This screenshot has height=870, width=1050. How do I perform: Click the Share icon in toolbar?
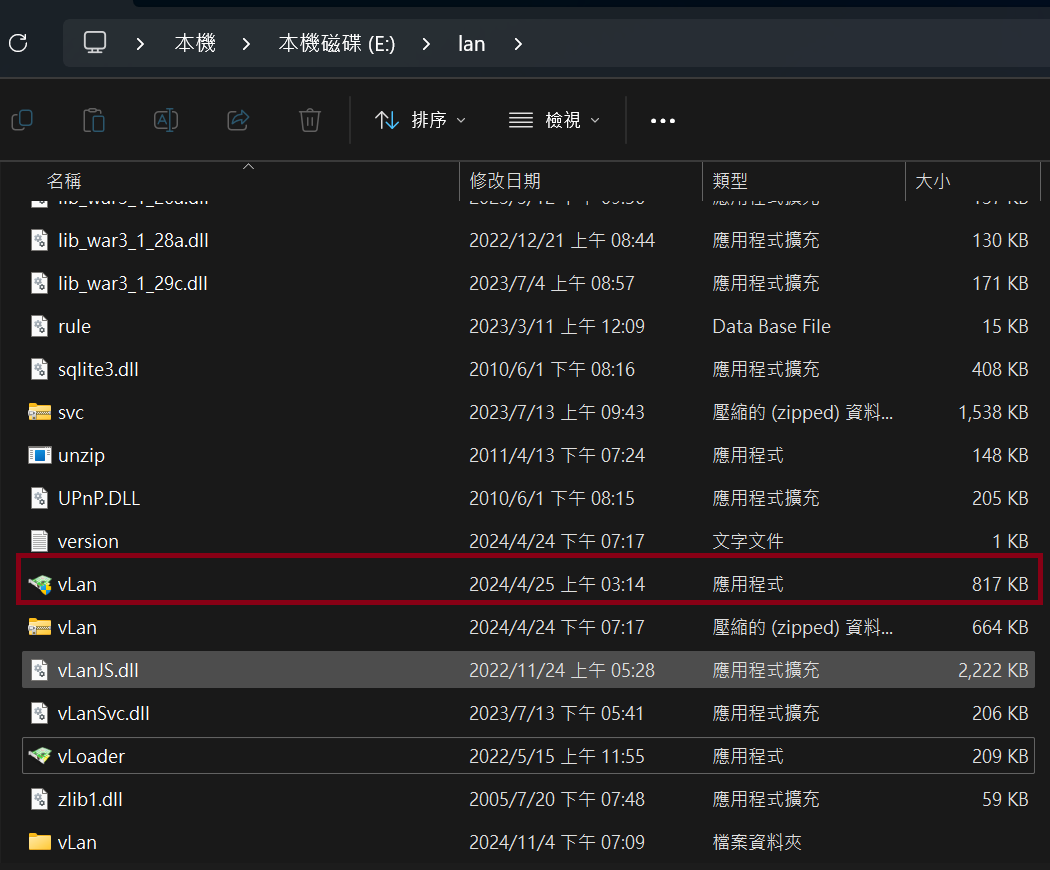[238, 120]
